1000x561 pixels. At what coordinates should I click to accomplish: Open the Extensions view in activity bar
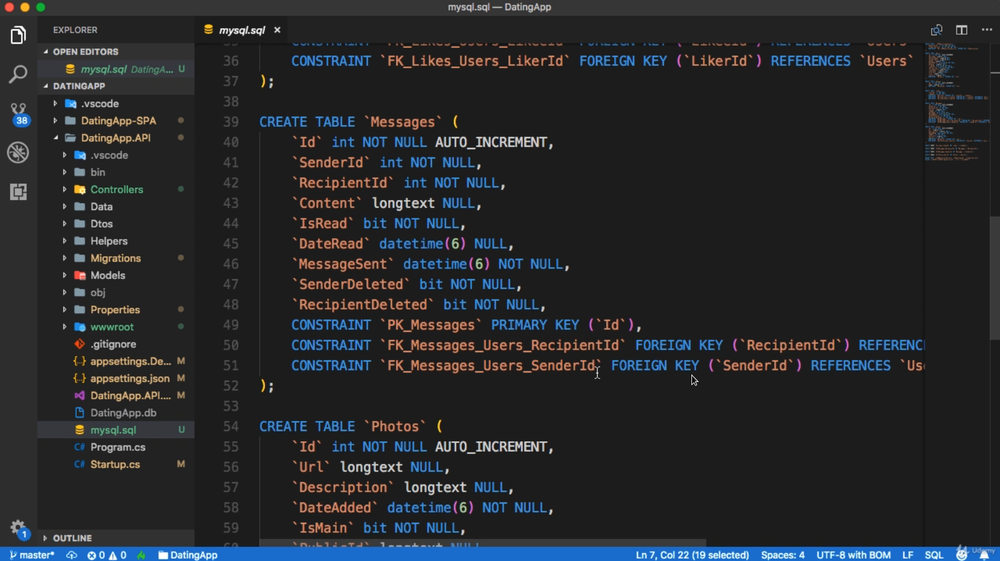(18, 191)
